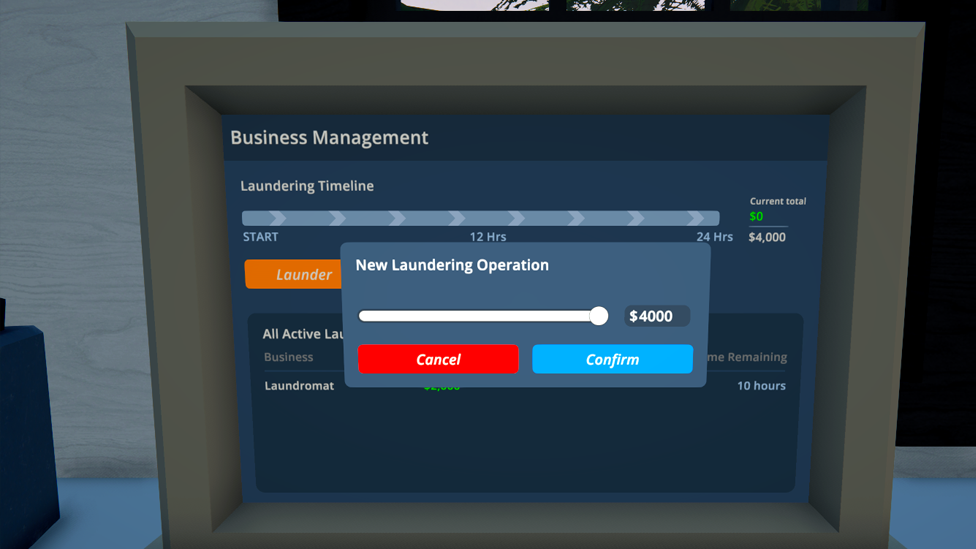This screenshot has width=976, height=549.
Task: Click the 'Business Management' title
Action: (x=329, y=137)
